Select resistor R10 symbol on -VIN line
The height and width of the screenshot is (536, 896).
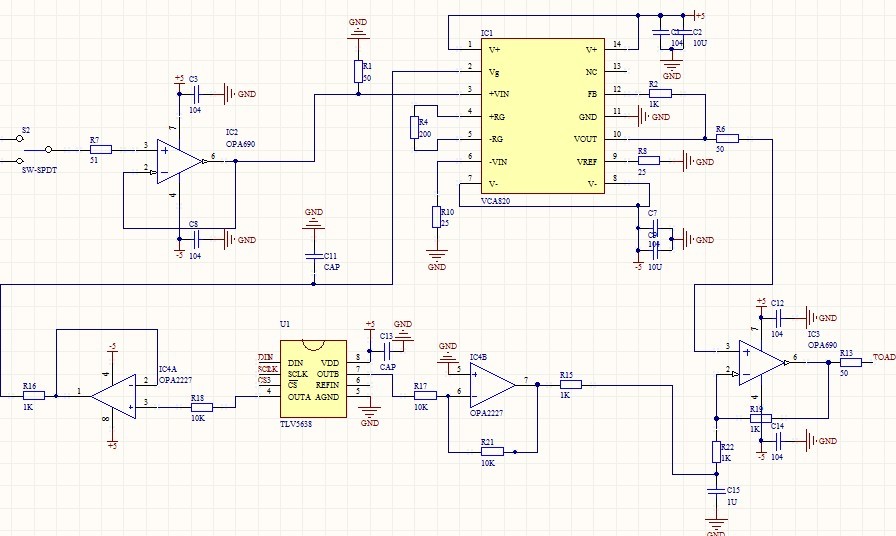coord(437,218)
